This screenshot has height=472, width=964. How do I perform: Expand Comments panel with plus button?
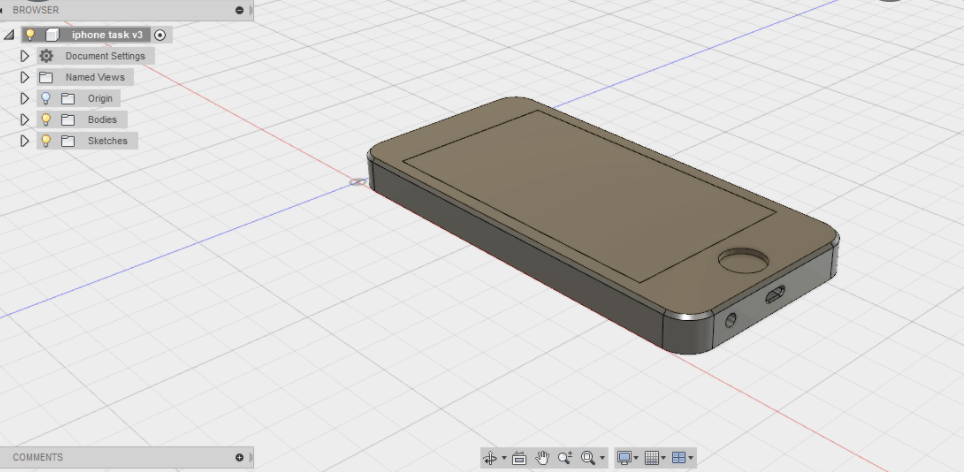pyautogui.click(x=239, y=457)
